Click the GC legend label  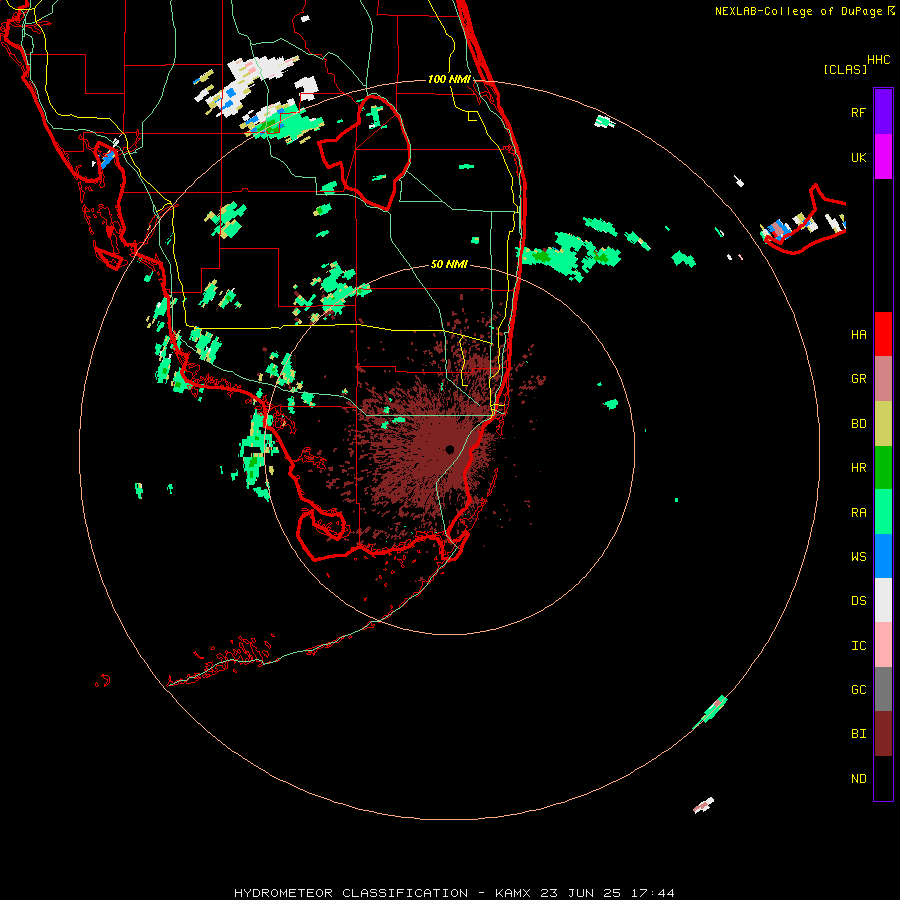tap(858, 689)
